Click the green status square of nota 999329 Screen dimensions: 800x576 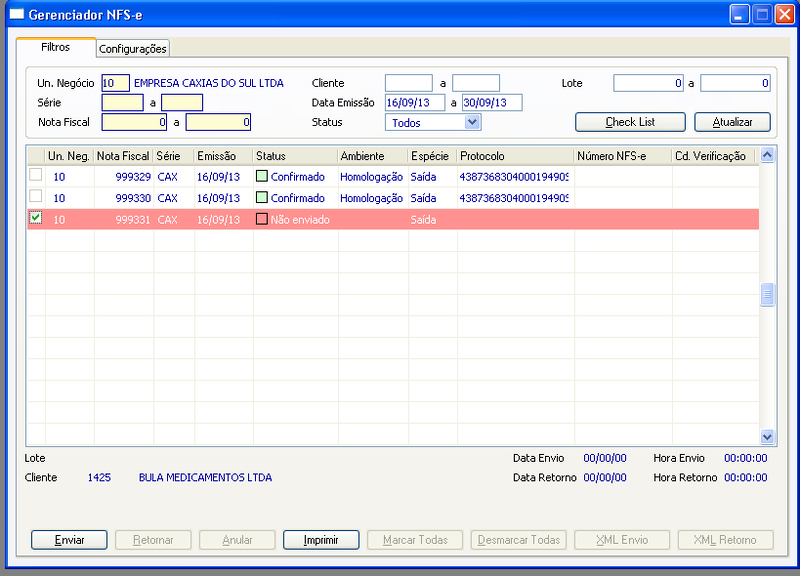click(262, 177)
